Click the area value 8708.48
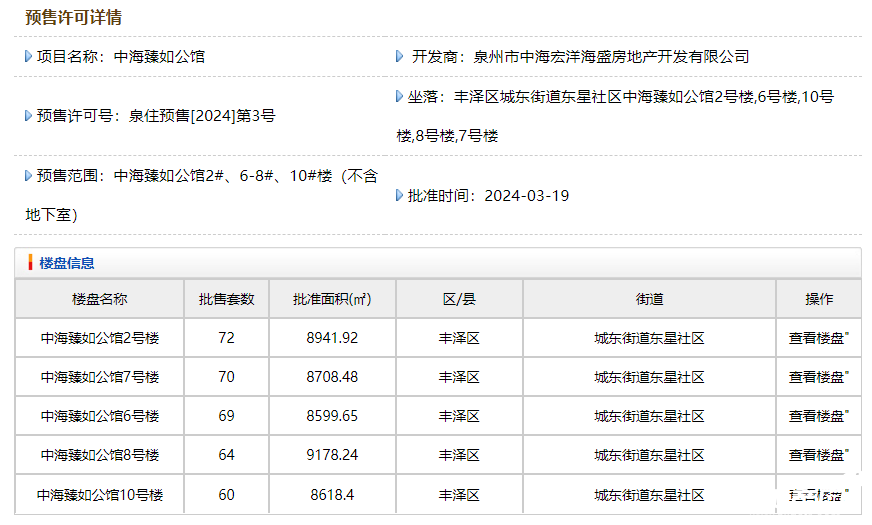This screenshot has height=525, width=872. click(332, 377)
